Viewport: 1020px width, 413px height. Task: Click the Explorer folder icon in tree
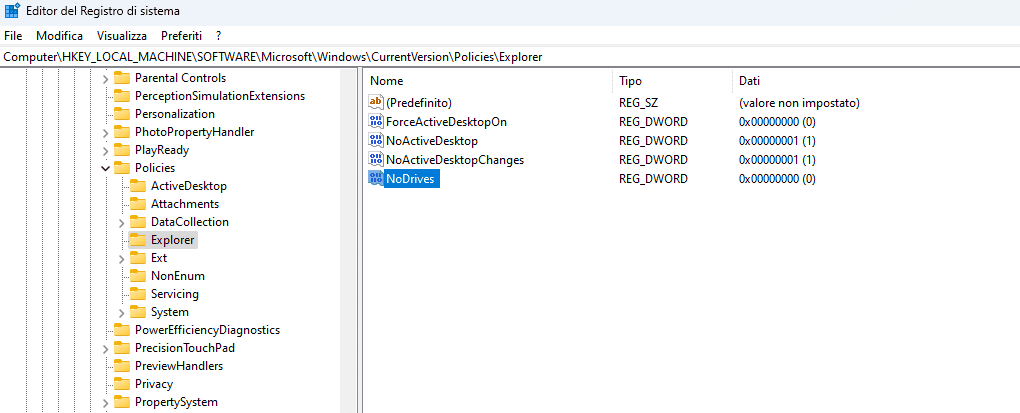(x=138, y=240)
